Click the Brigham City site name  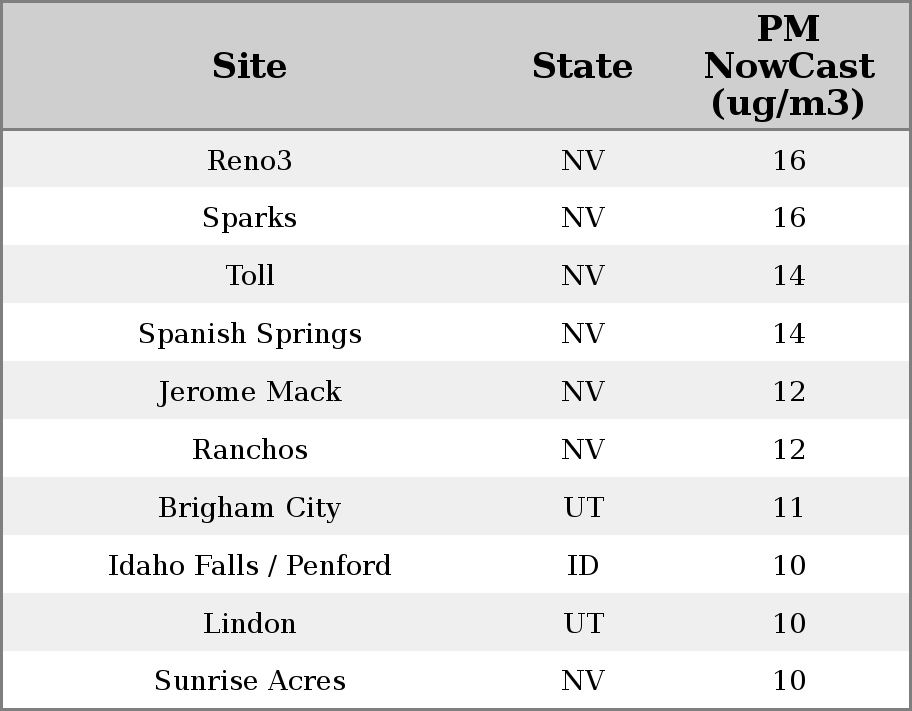pyautogui.click(x=249, y=508)
